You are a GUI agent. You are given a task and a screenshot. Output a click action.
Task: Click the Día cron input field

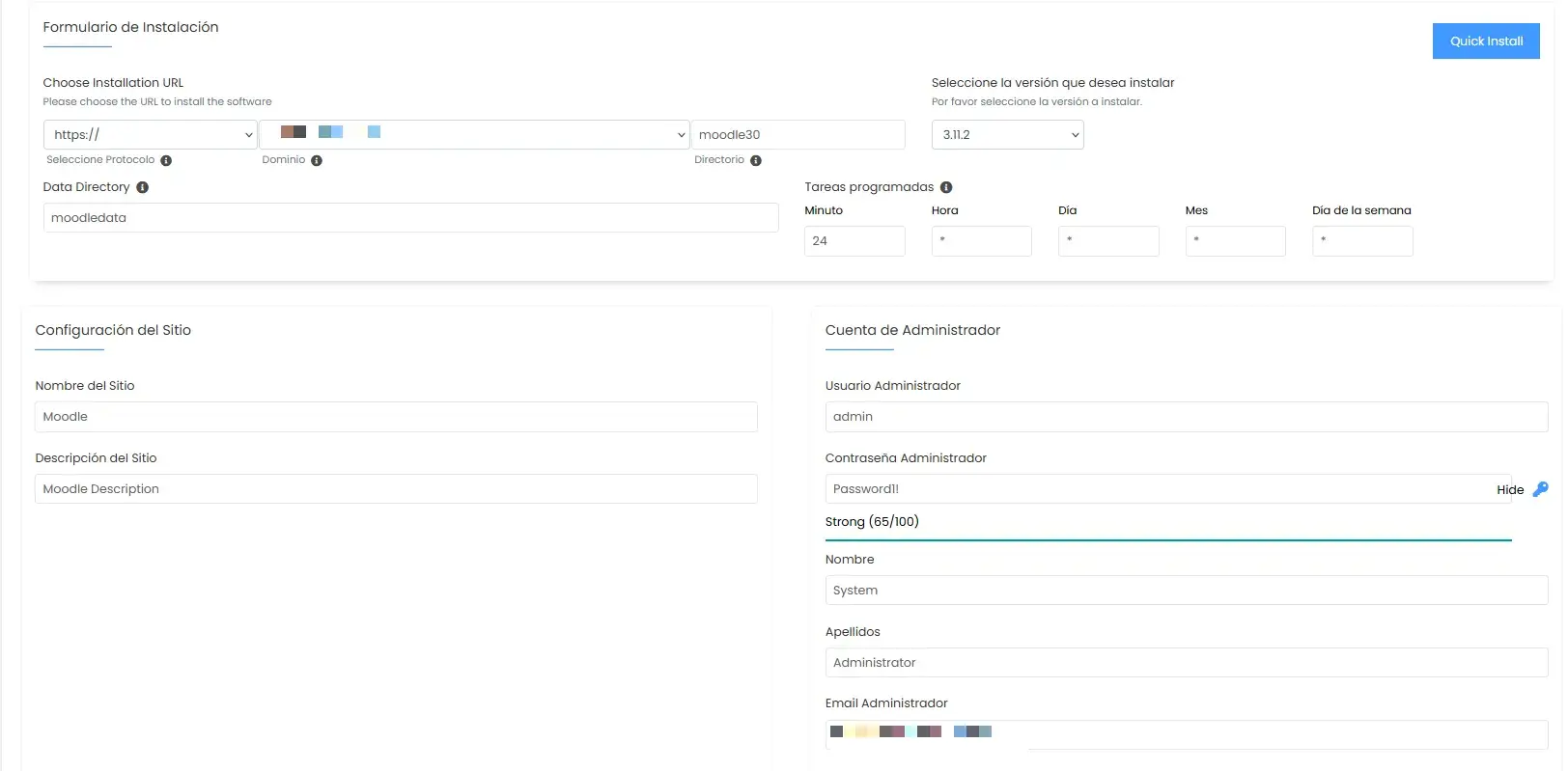[1108, 240]
